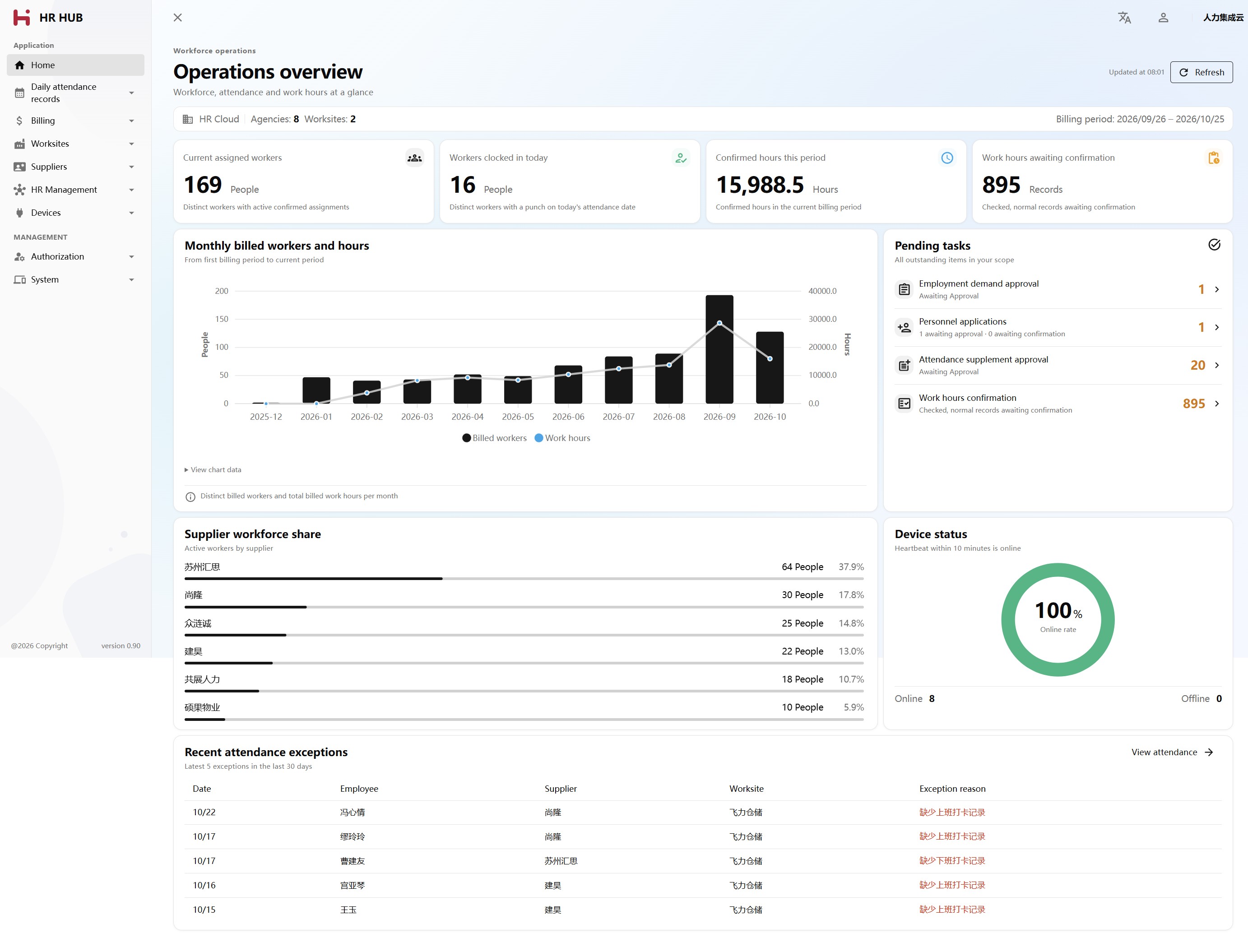The height and width of the screenshot is (952, 1248).
Task: Open Work hours confirmation chevron with 895
Action: [1216, 404]
